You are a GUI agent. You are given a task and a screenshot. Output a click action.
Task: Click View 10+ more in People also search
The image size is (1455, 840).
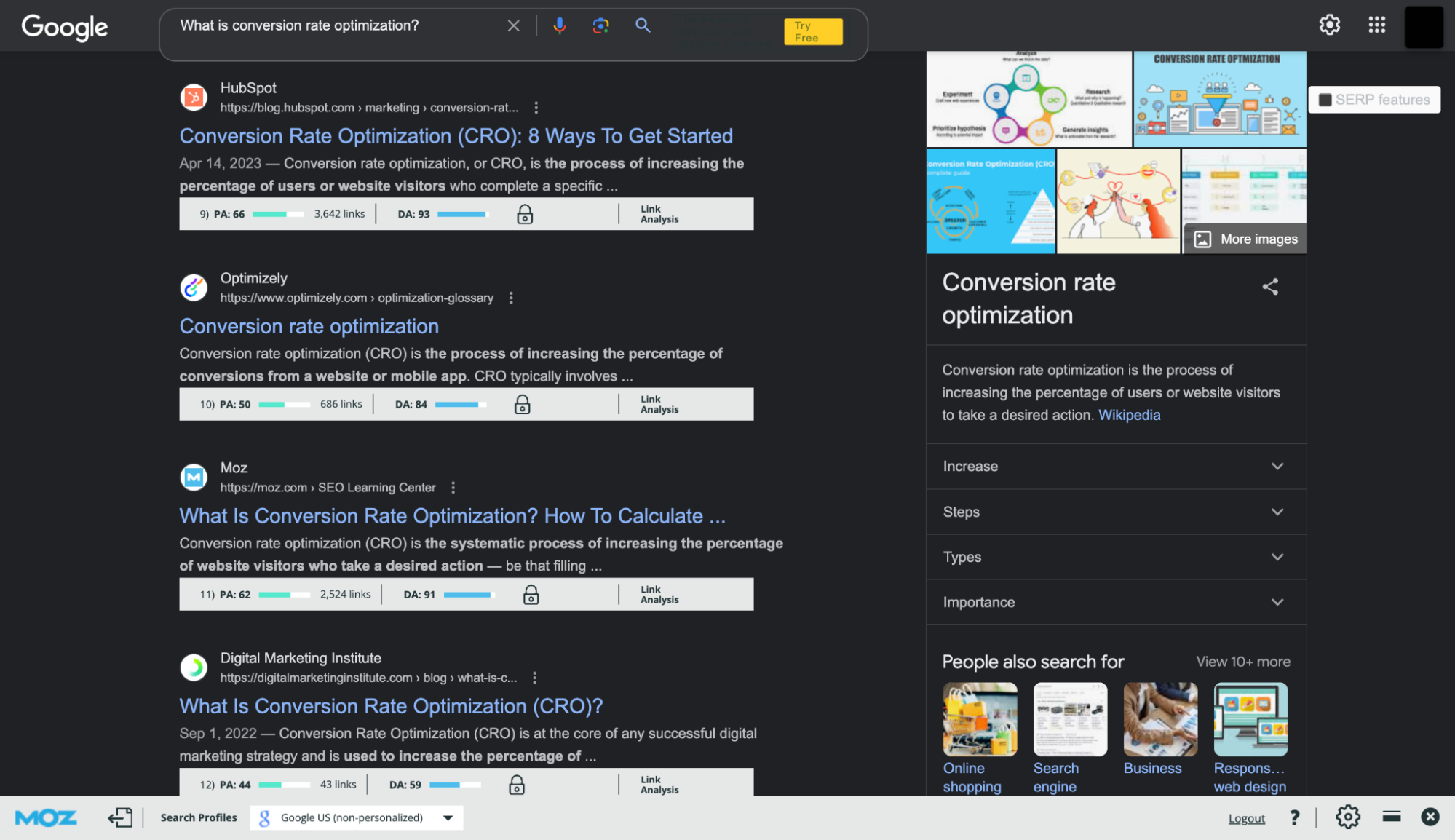coord(1243,660)
